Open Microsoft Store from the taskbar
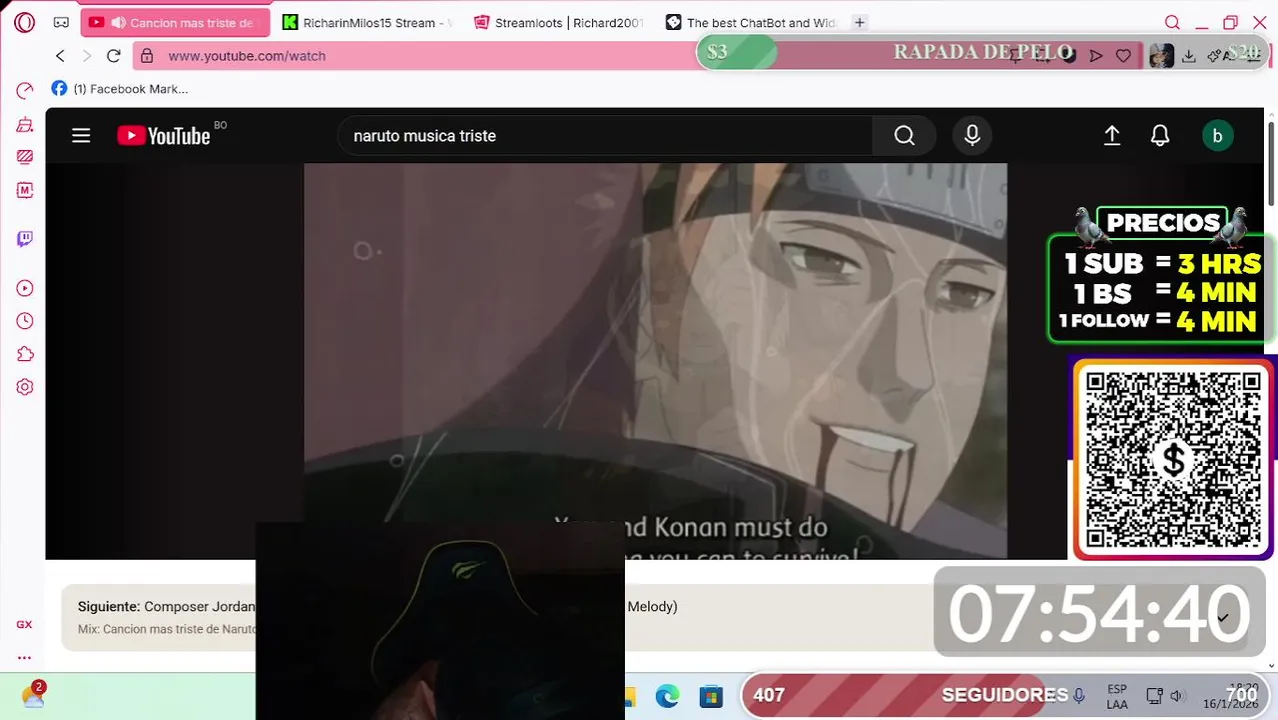This screenshot has width=1278, height=720. [711, 696]
